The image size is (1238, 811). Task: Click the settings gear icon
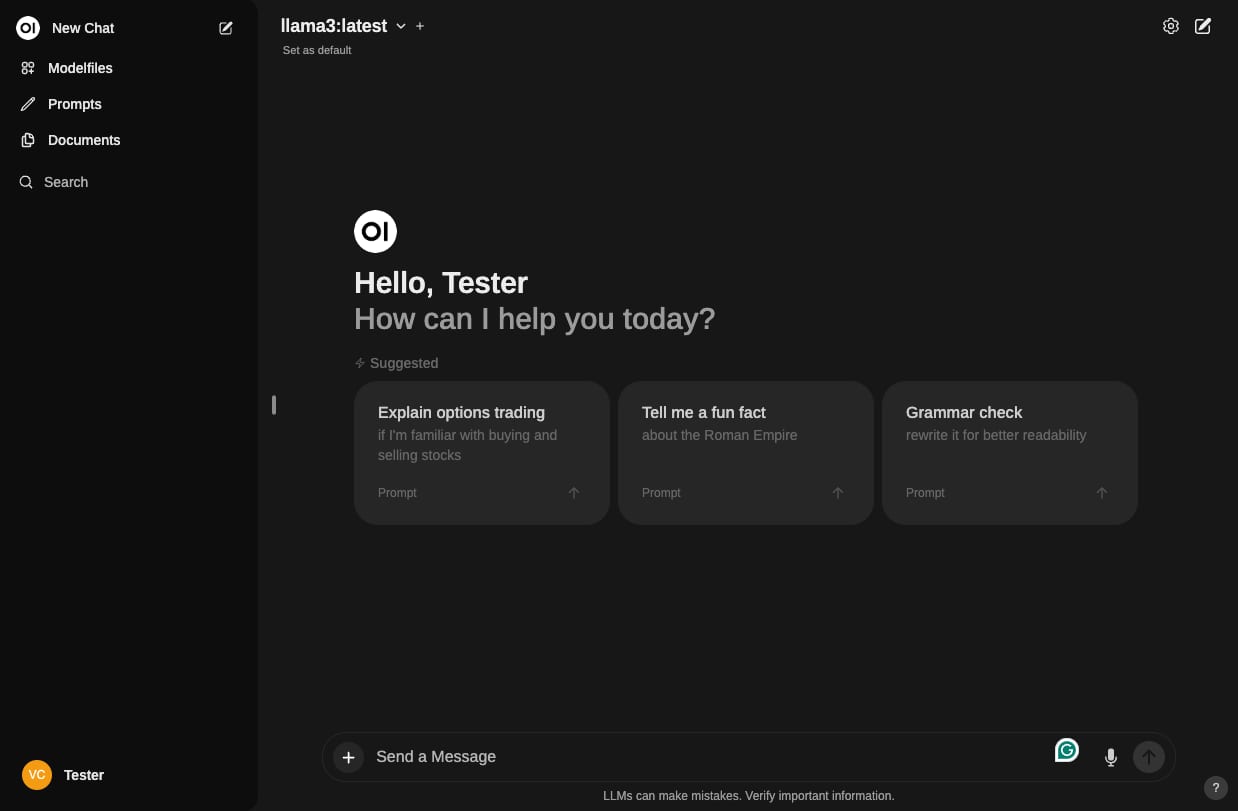[x=1170, y=26]
